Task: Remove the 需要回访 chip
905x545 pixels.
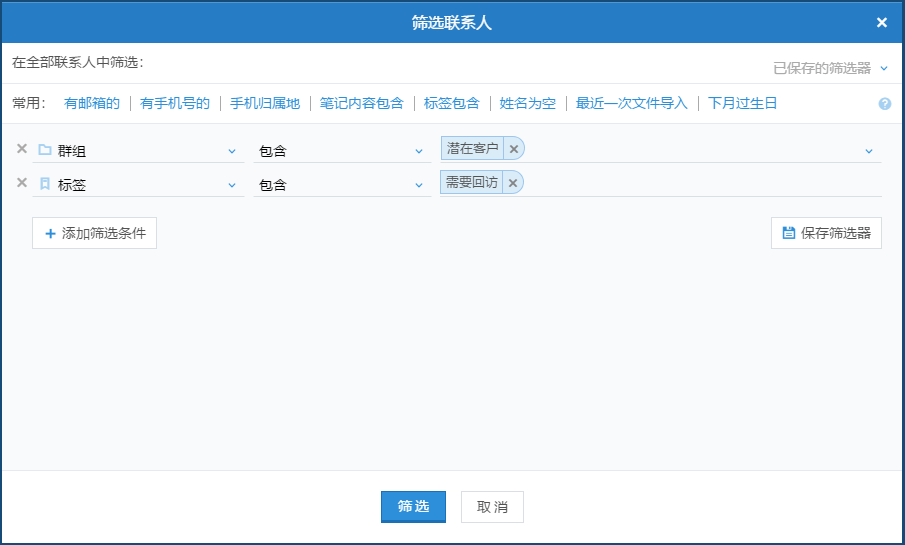Action: pyautogui.click(x=513, y=183)
